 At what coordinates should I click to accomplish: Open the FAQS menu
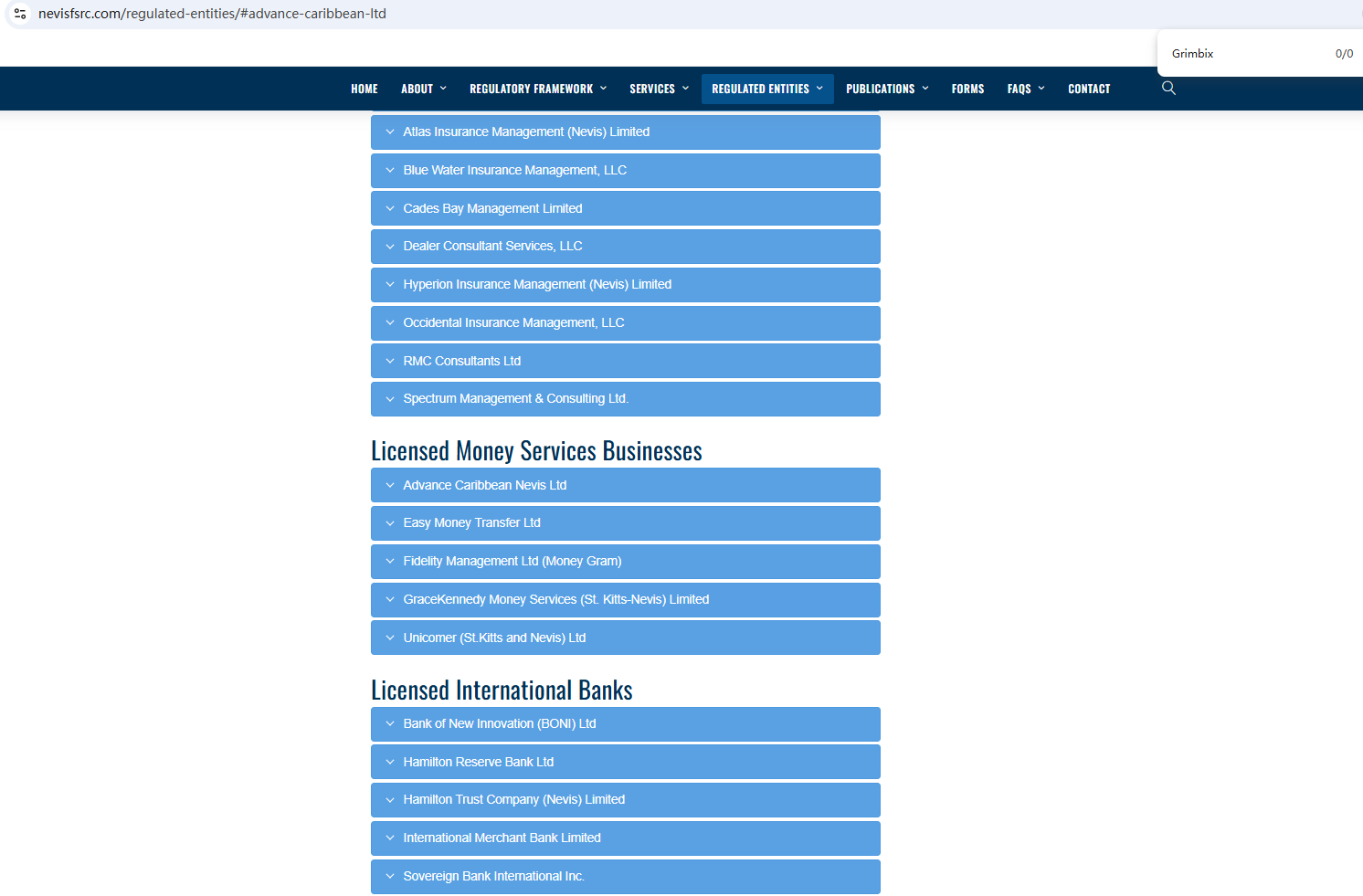point(1026,89)
